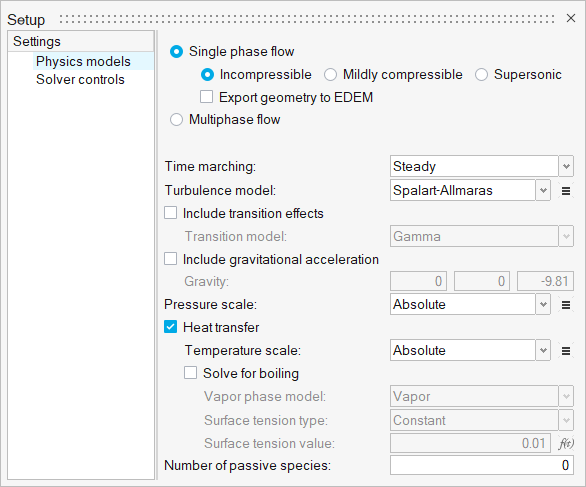
Task: Close the Setup panel
Action: pos(571,18)
